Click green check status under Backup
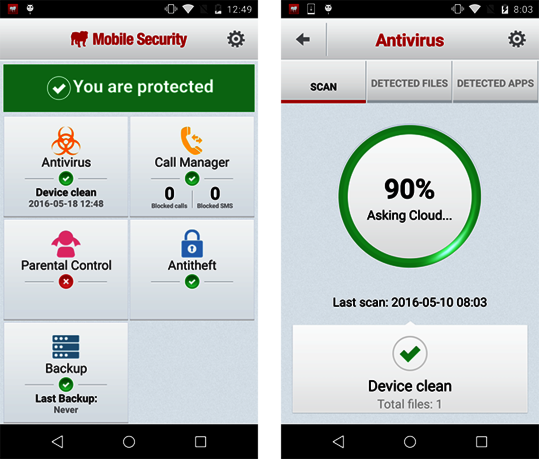The image size is (539, 459). (x=66, y=384)
